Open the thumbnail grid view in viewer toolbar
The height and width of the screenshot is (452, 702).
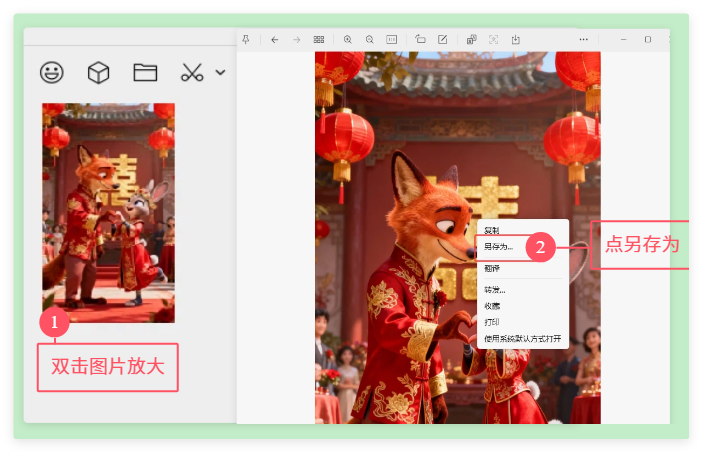click(x=319, y=39)
